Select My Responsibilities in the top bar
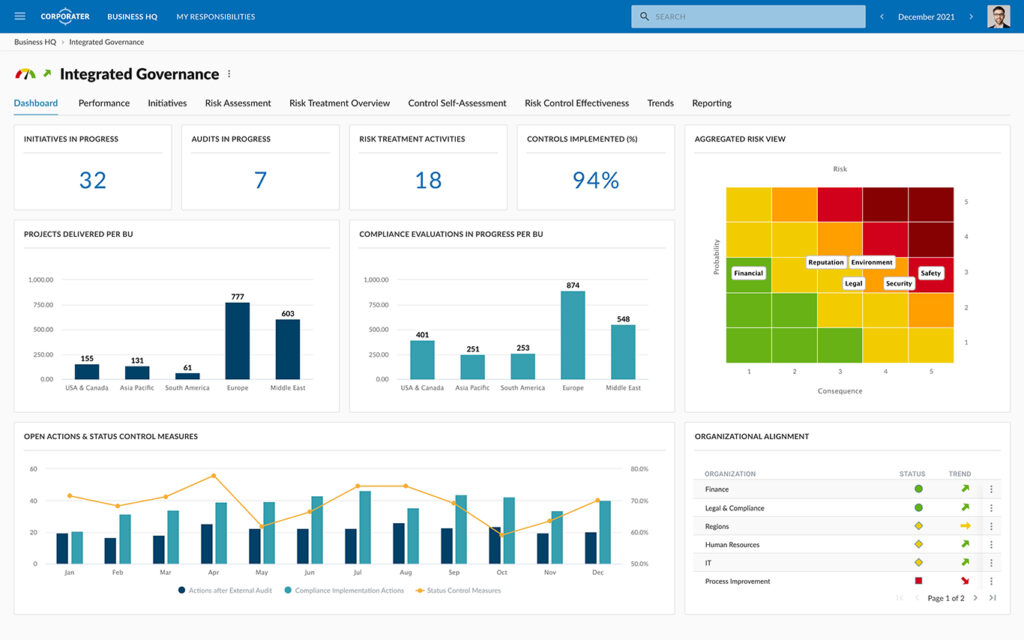This screenshot has height=640, width=1024. click(214, 15)
